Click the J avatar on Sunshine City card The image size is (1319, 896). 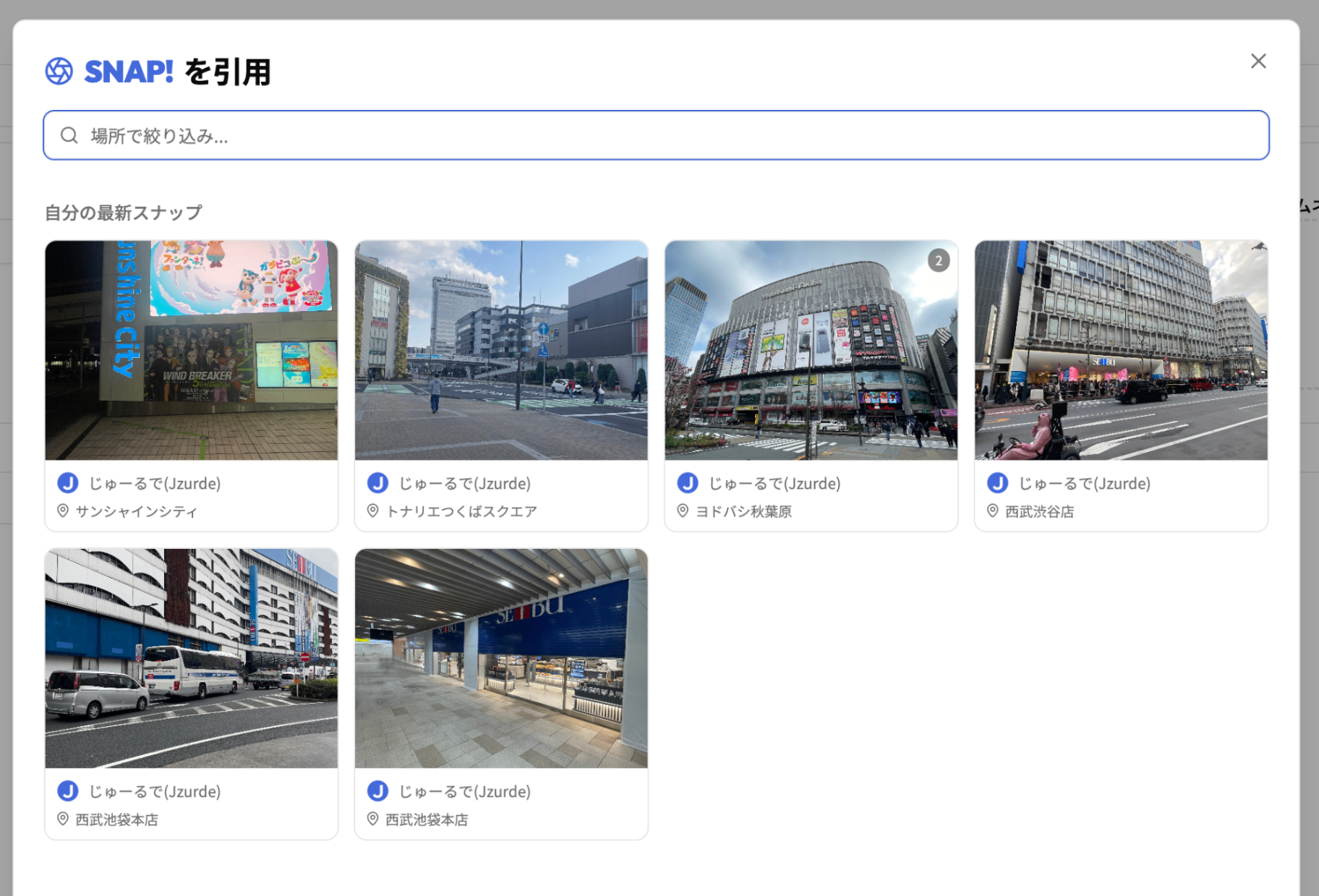pos(68,483)
